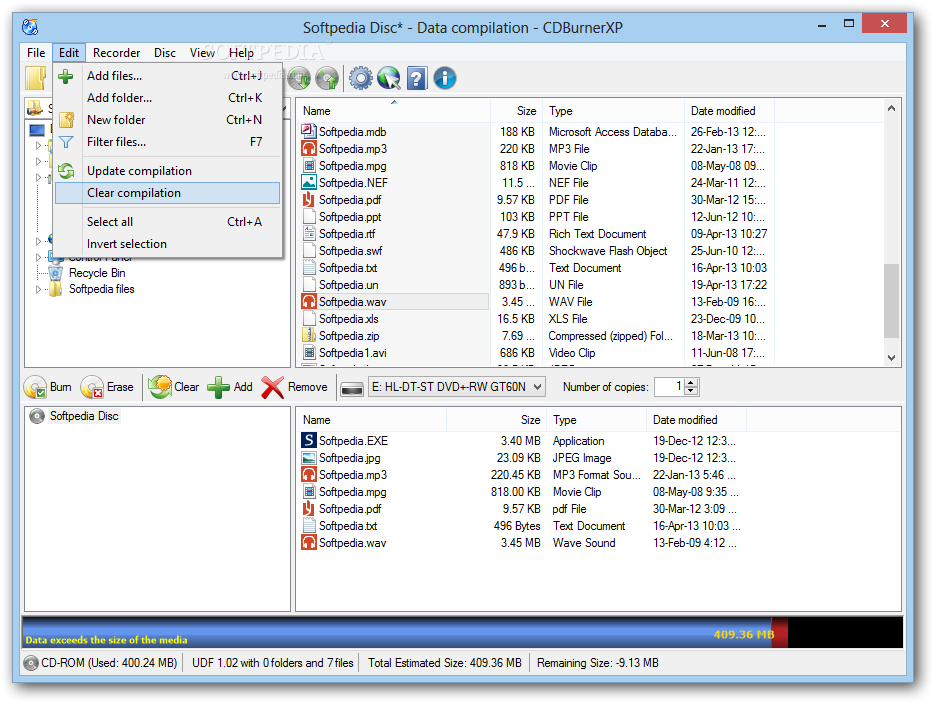Click the CDBurnerXP title bar app icon
Screen dimensions: 934x703
pyautogui.click(x=30, y=27)
